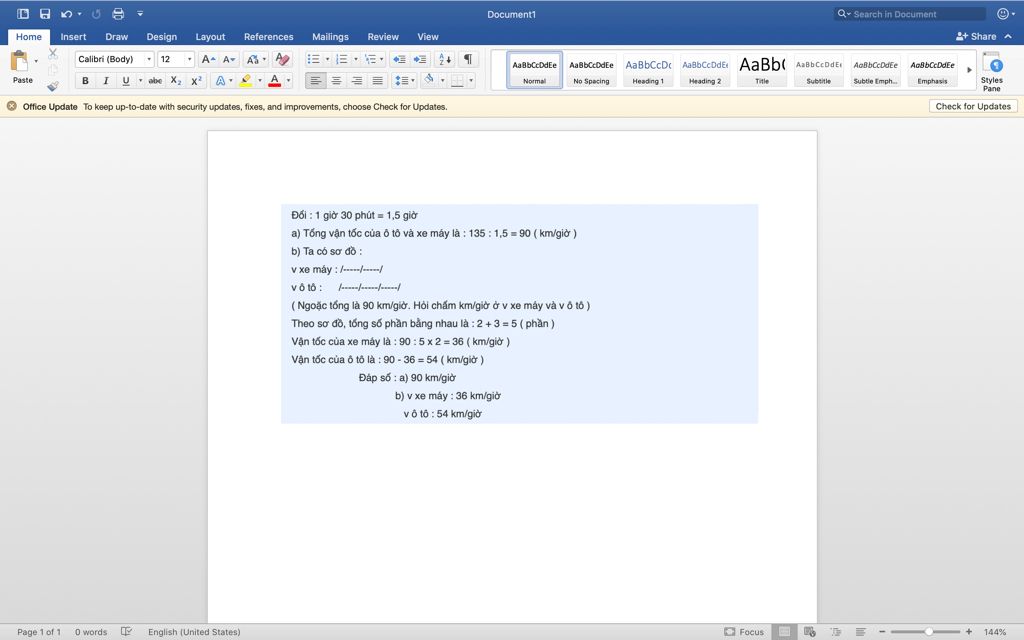Switch to the Design tab
The image size is (1024, 640).
(161, 37)
